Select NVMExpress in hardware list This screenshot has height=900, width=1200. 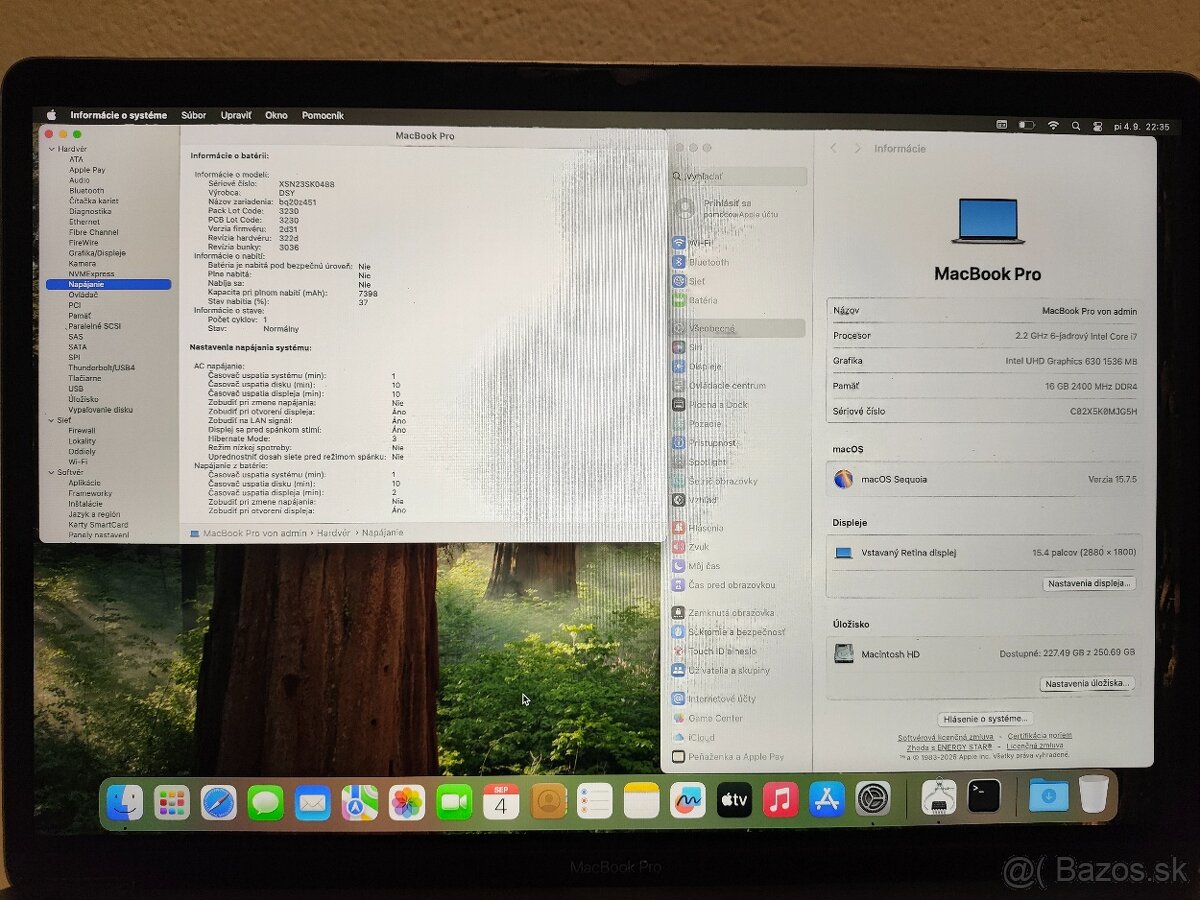(91, 274)
